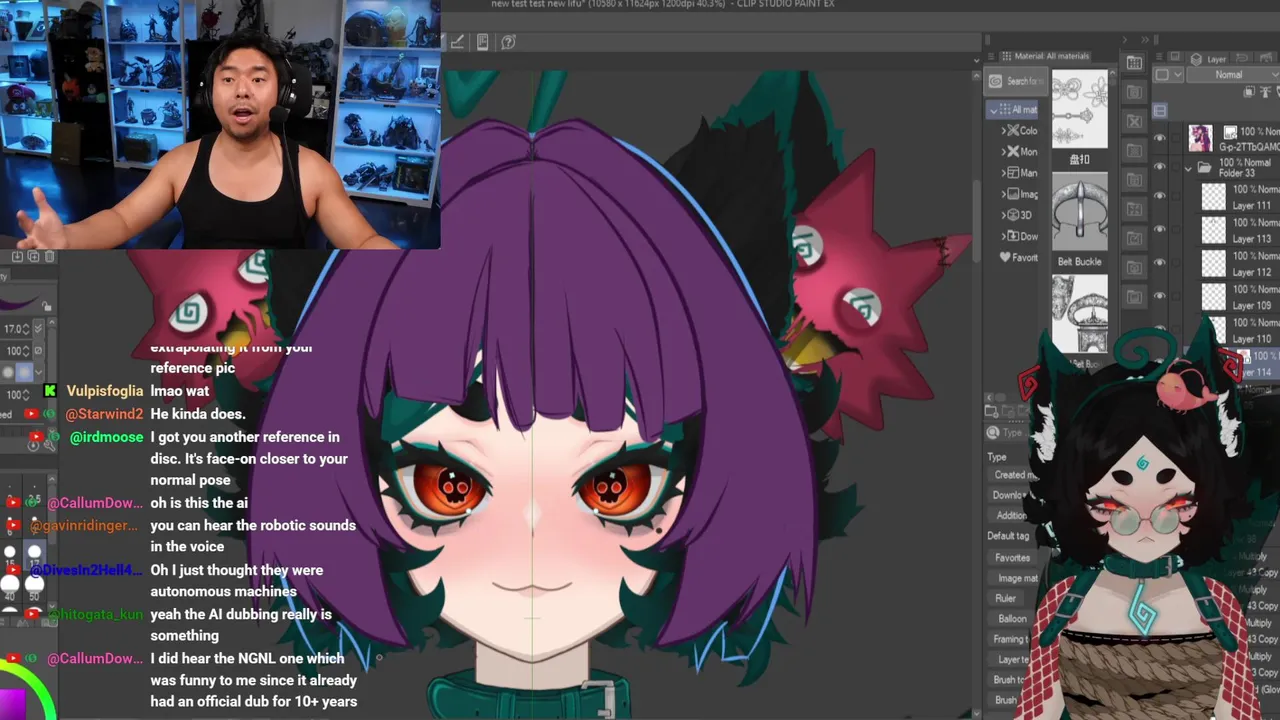Select the G-p-2TTbQAMC reference image layer thumbnail

click(x=1200, y=138)
